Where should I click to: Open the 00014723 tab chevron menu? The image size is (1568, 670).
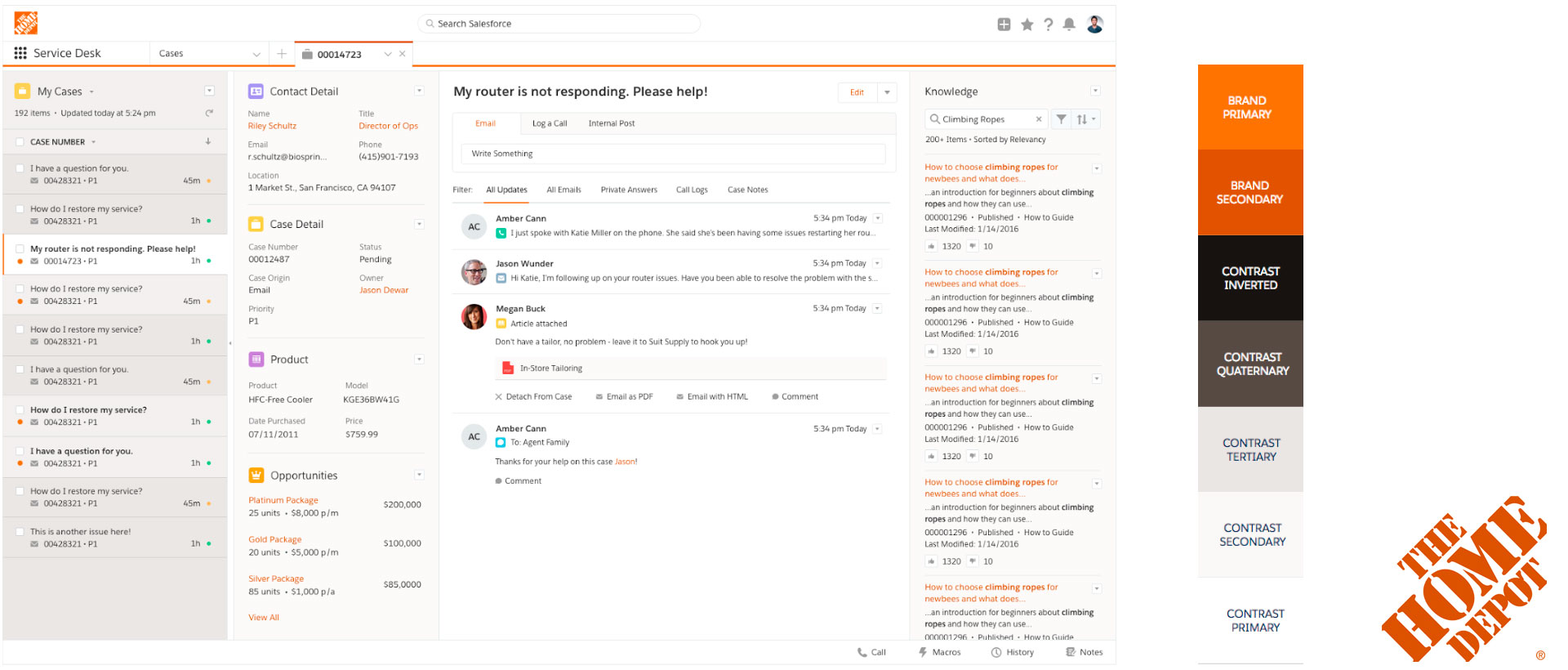[x=388, y=54]
